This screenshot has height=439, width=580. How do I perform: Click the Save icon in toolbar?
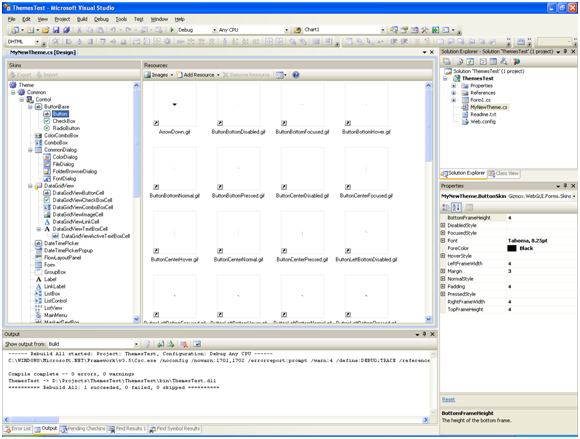point(56,30)
